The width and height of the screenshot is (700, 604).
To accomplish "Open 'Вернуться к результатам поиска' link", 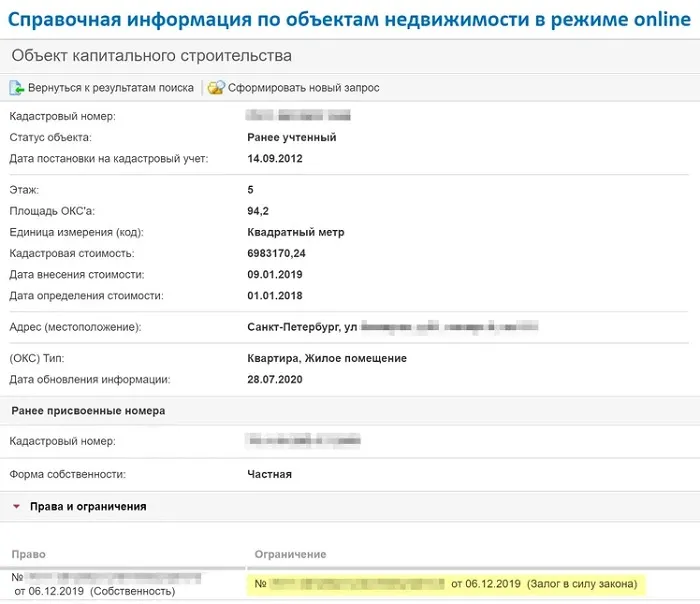I will pyautogui.click(x=111, y=87).
